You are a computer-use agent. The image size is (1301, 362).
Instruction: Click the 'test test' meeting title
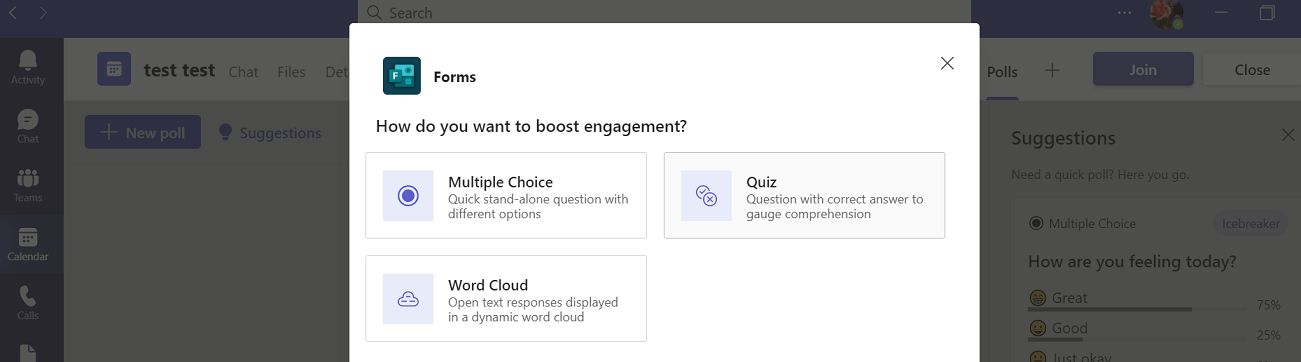pyautogui.click(x=179, y=70)
